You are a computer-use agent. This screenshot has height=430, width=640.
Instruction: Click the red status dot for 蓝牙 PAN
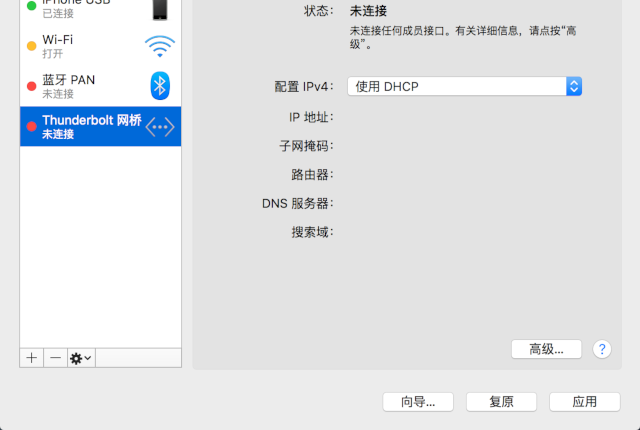coord(31,86)
